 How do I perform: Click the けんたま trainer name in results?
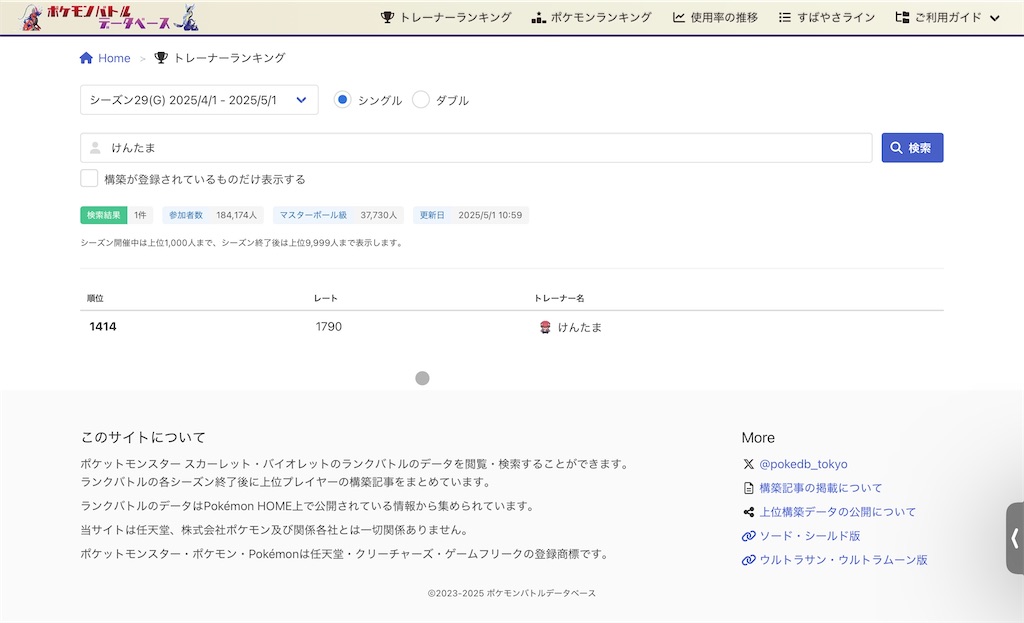(580, 327)
